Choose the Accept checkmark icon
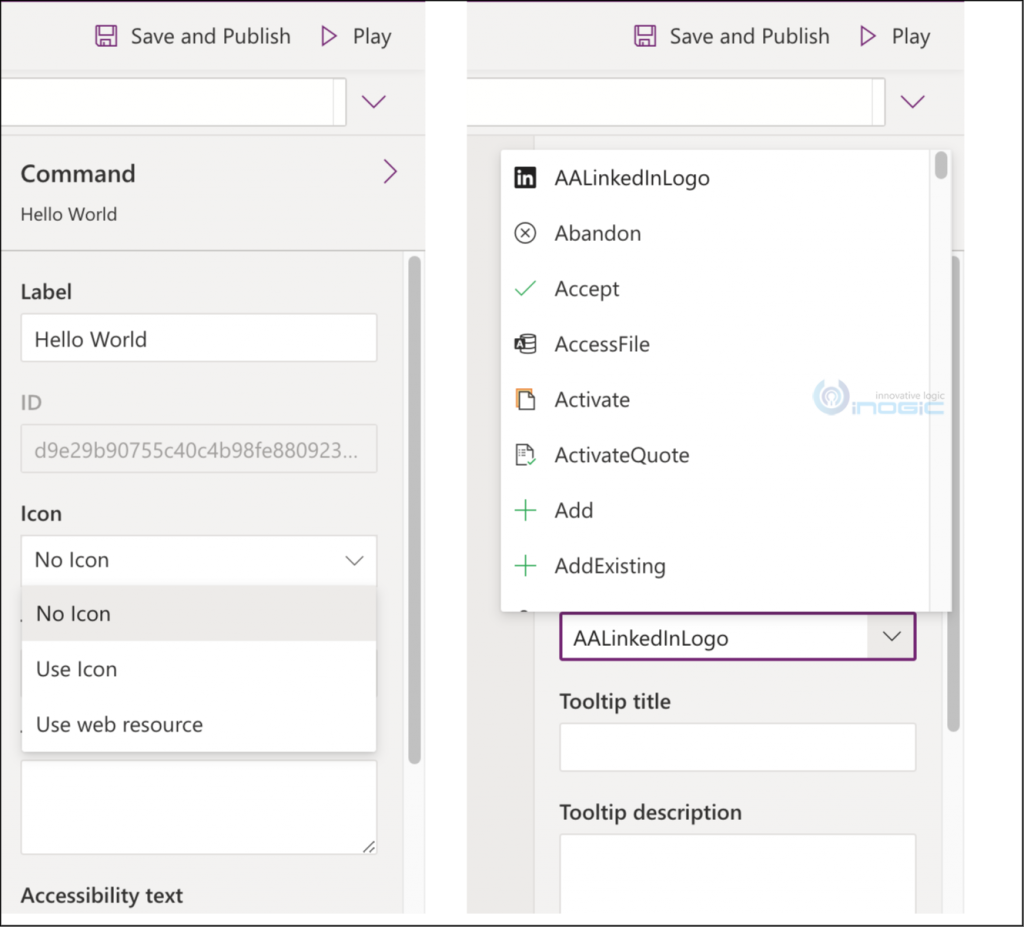The image size is (1024, 927). tap(587, 288)
